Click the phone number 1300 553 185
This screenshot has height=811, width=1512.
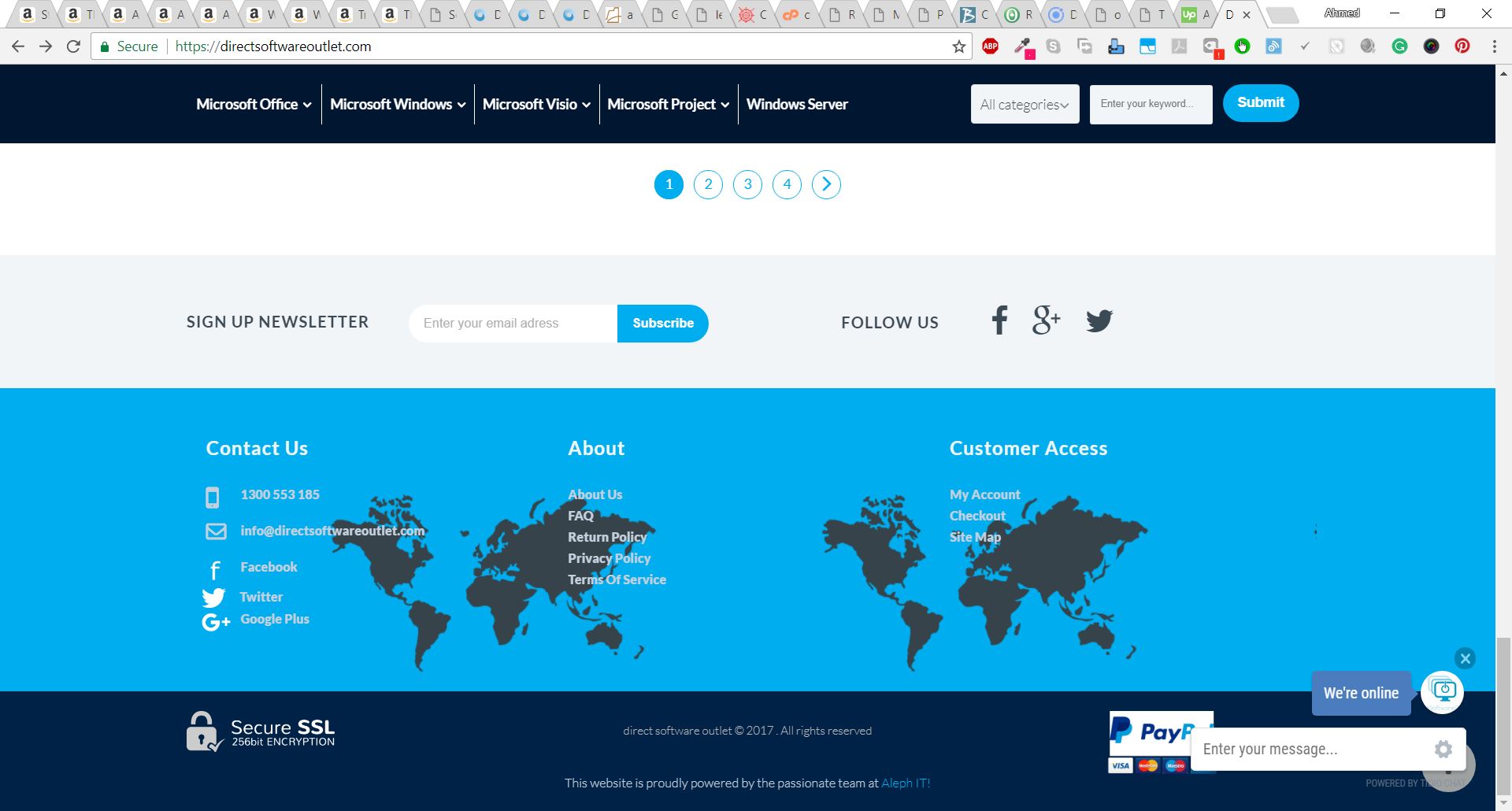280,494
